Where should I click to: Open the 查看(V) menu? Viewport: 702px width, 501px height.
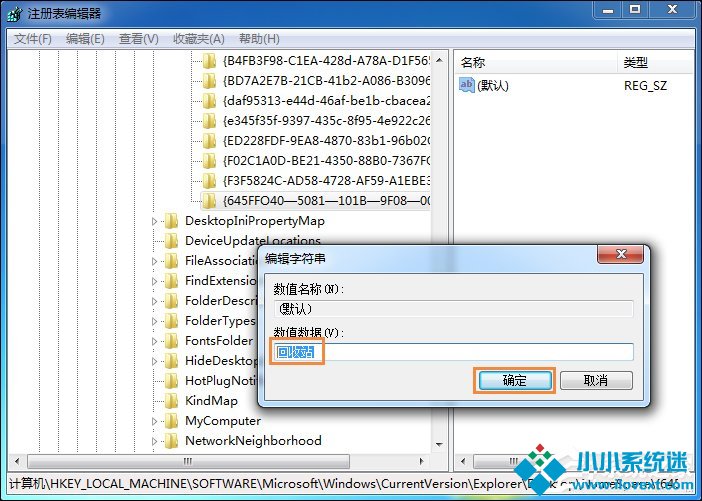coord(138,39)
